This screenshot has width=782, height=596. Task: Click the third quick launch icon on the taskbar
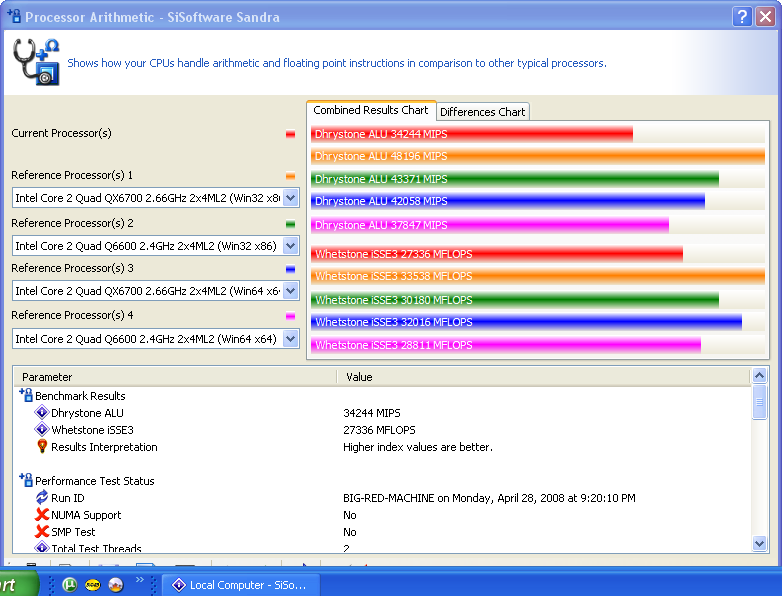pyautogui.click(x=116, y=585)
